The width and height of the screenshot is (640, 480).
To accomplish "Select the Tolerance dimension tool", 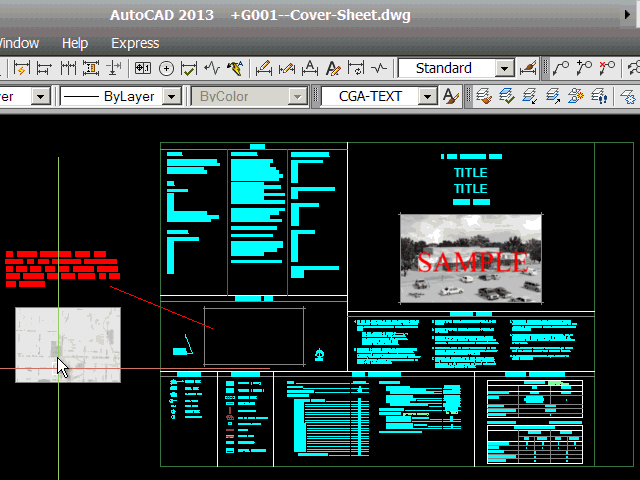I will pyautogui.click(x=141, y=68).
